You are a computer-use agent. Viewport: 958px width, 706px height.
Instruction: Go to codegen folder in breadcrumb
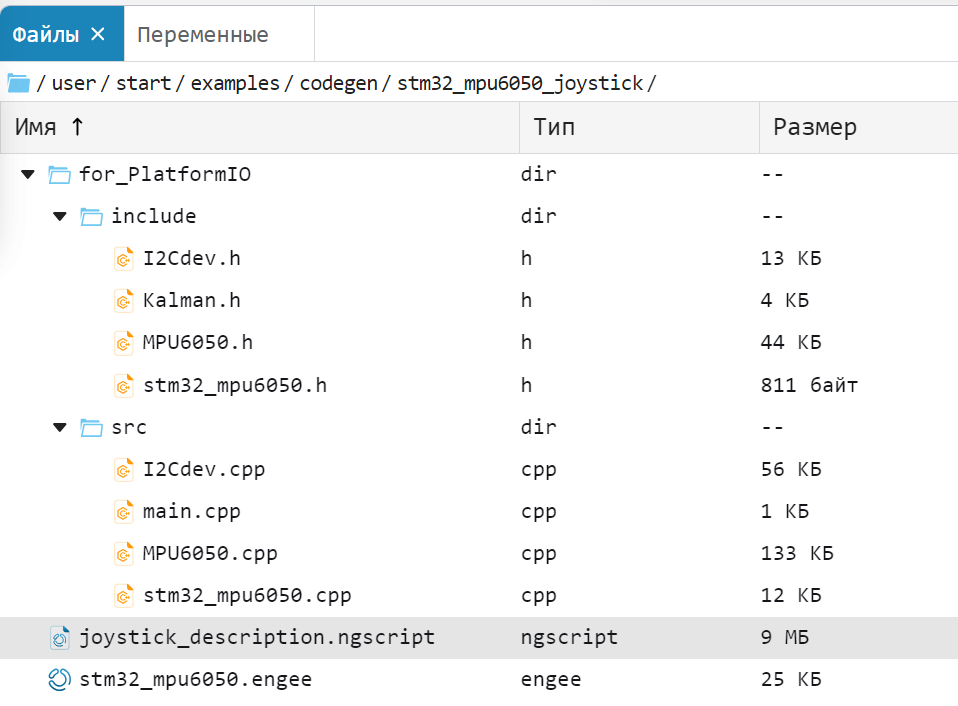340,83
